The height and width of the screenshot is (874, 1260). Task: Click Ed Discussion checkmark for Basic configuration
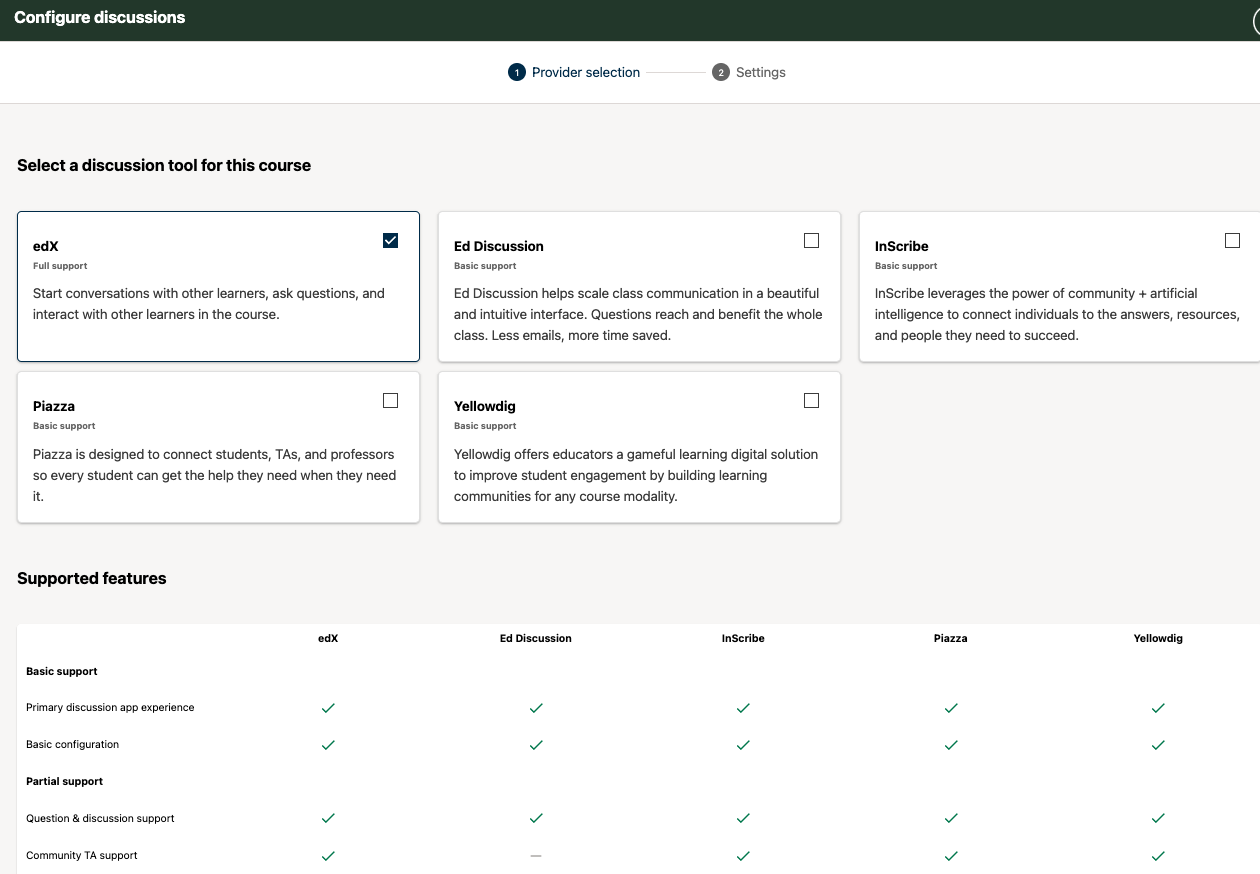click(536, 745)
